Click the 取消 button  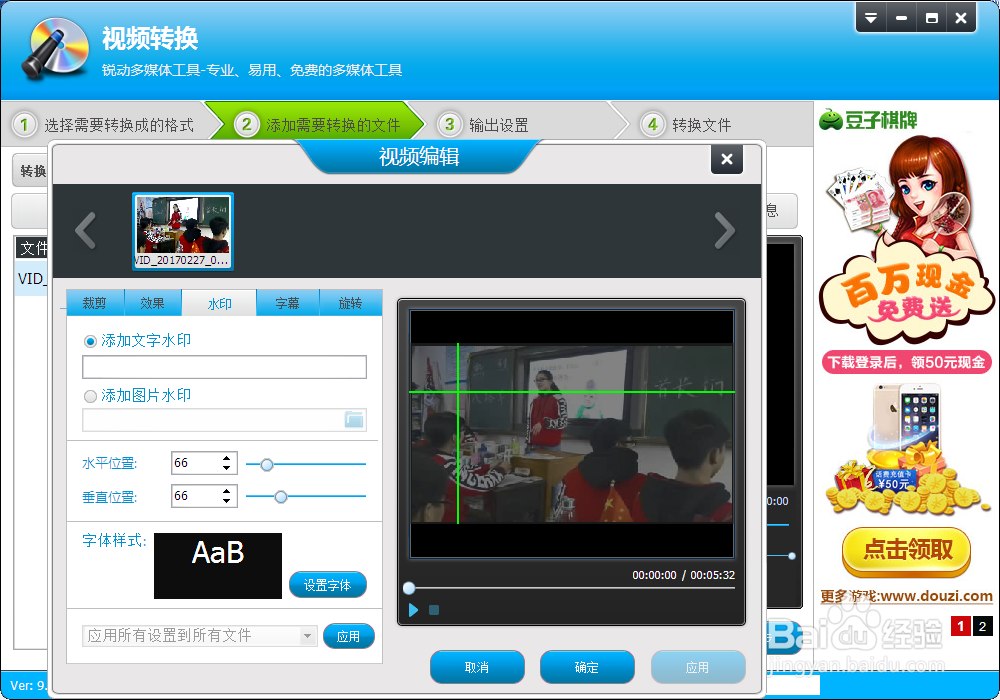tap(477, 667)
